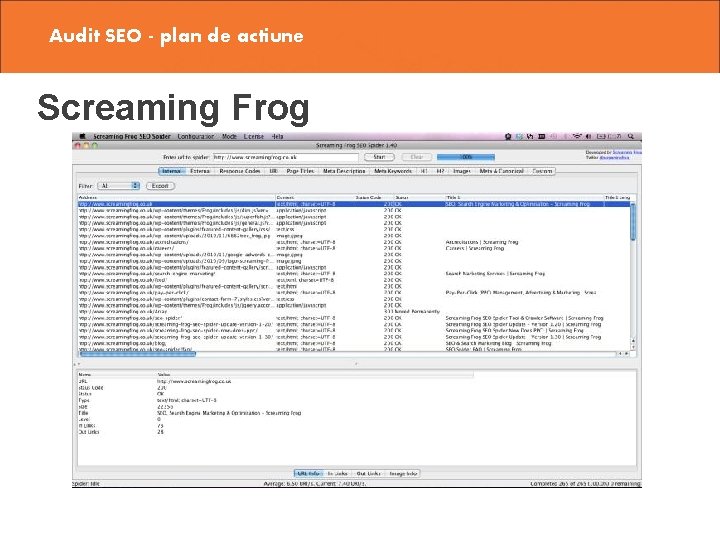Select the In Links bottom tab
This screenshot has width=720, height=540.
tap(338, 473)
